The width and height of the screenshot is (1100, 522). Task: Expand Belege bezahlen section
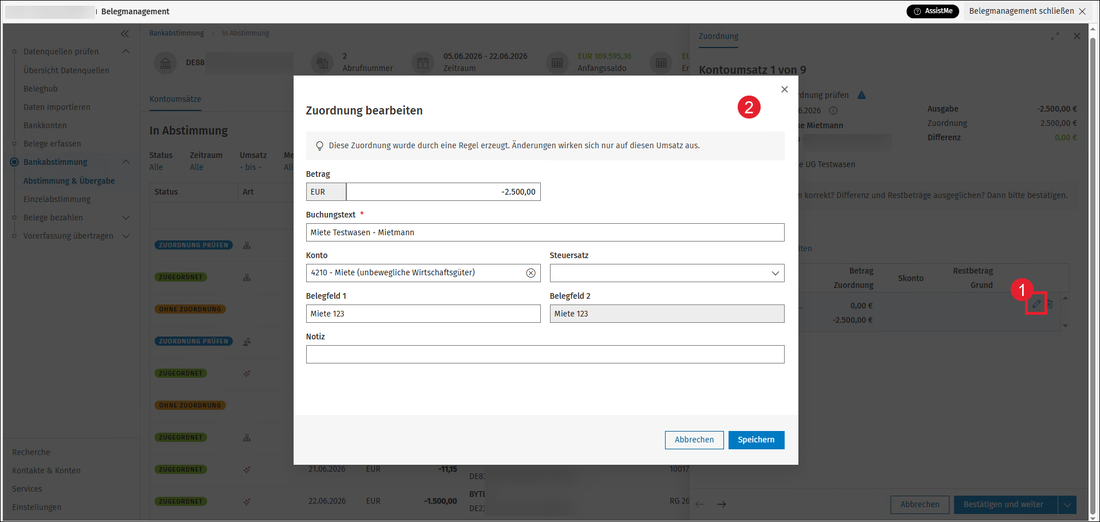[126, 218]
